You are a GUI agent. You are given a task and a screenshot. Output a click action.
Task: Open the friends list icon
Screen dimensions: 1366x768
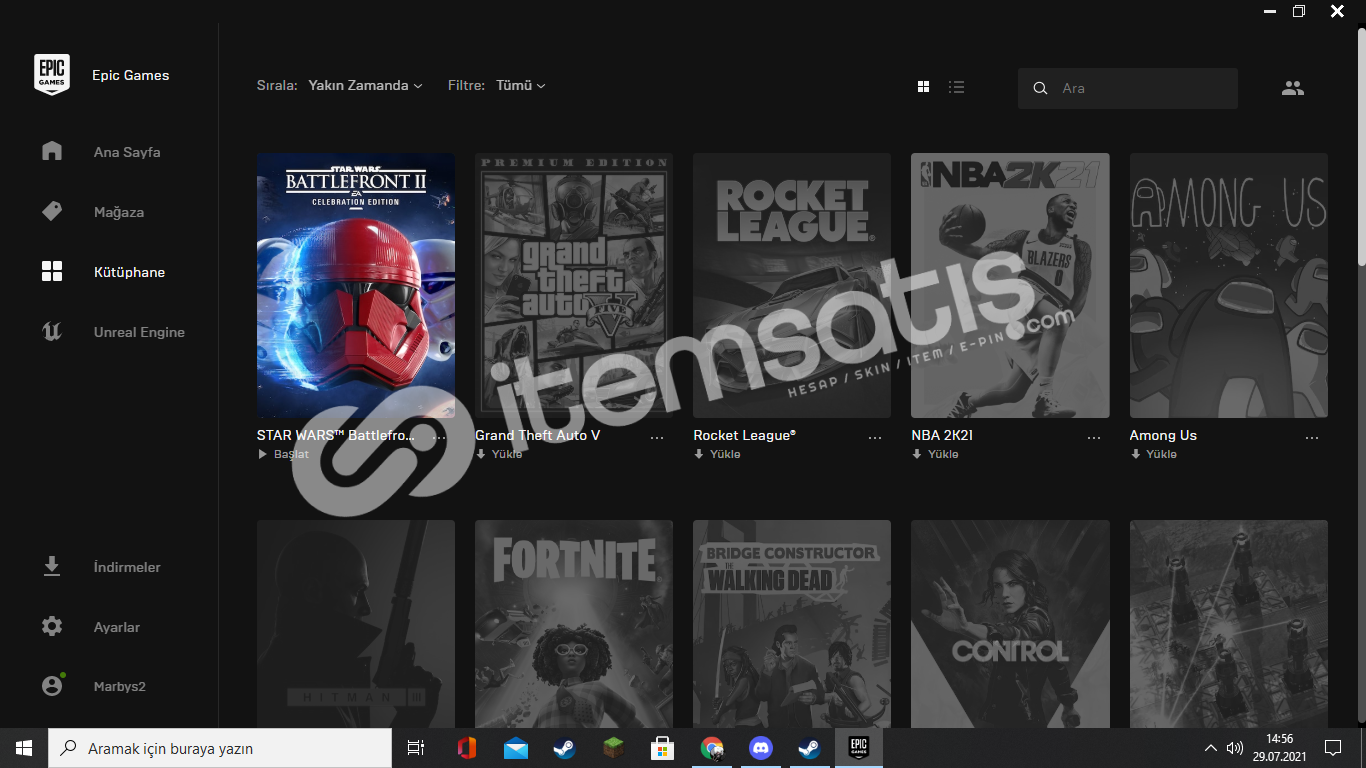[1293, 88]
